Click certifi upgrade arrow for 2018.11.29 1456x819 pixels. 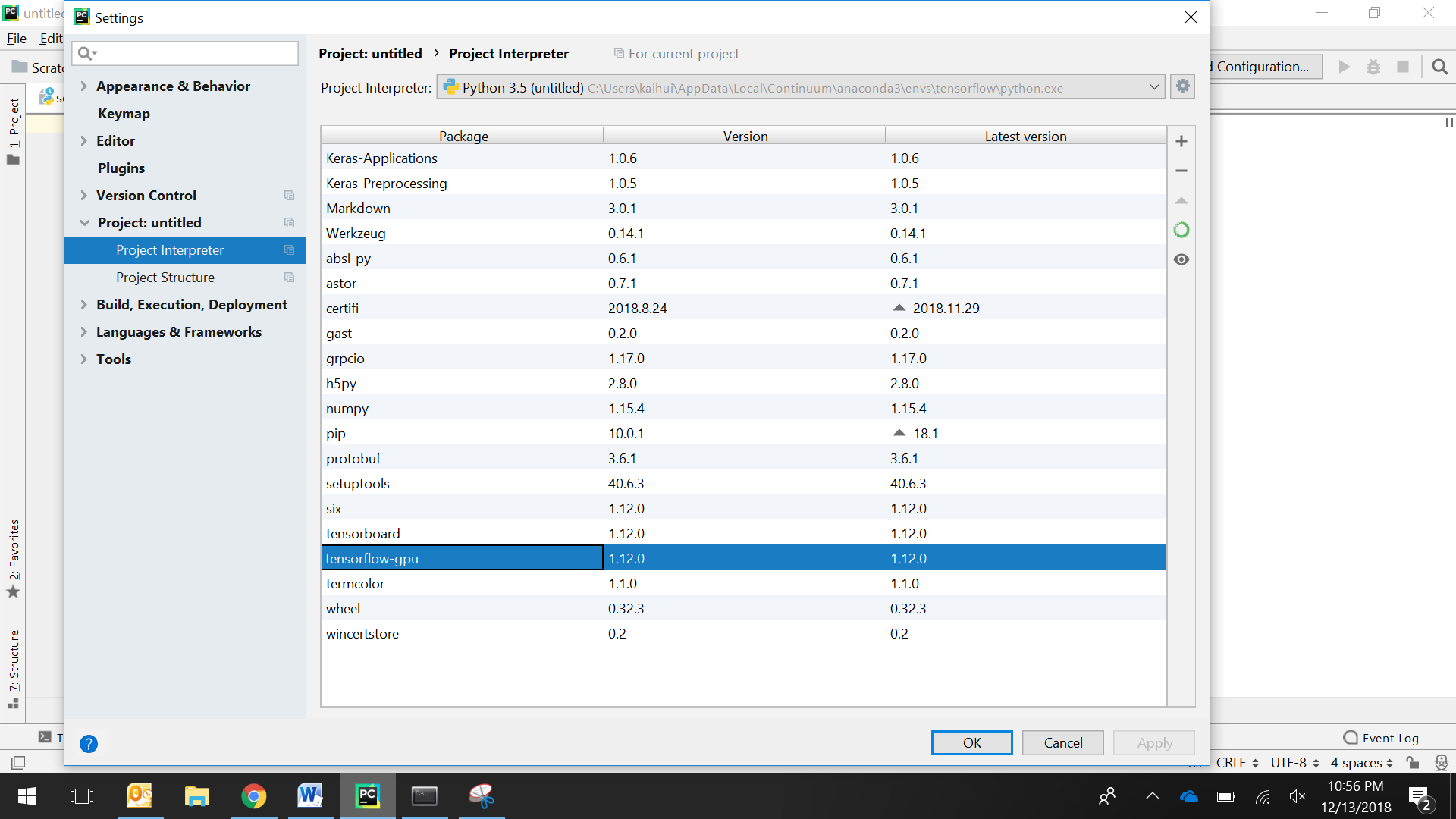(899, 308)
